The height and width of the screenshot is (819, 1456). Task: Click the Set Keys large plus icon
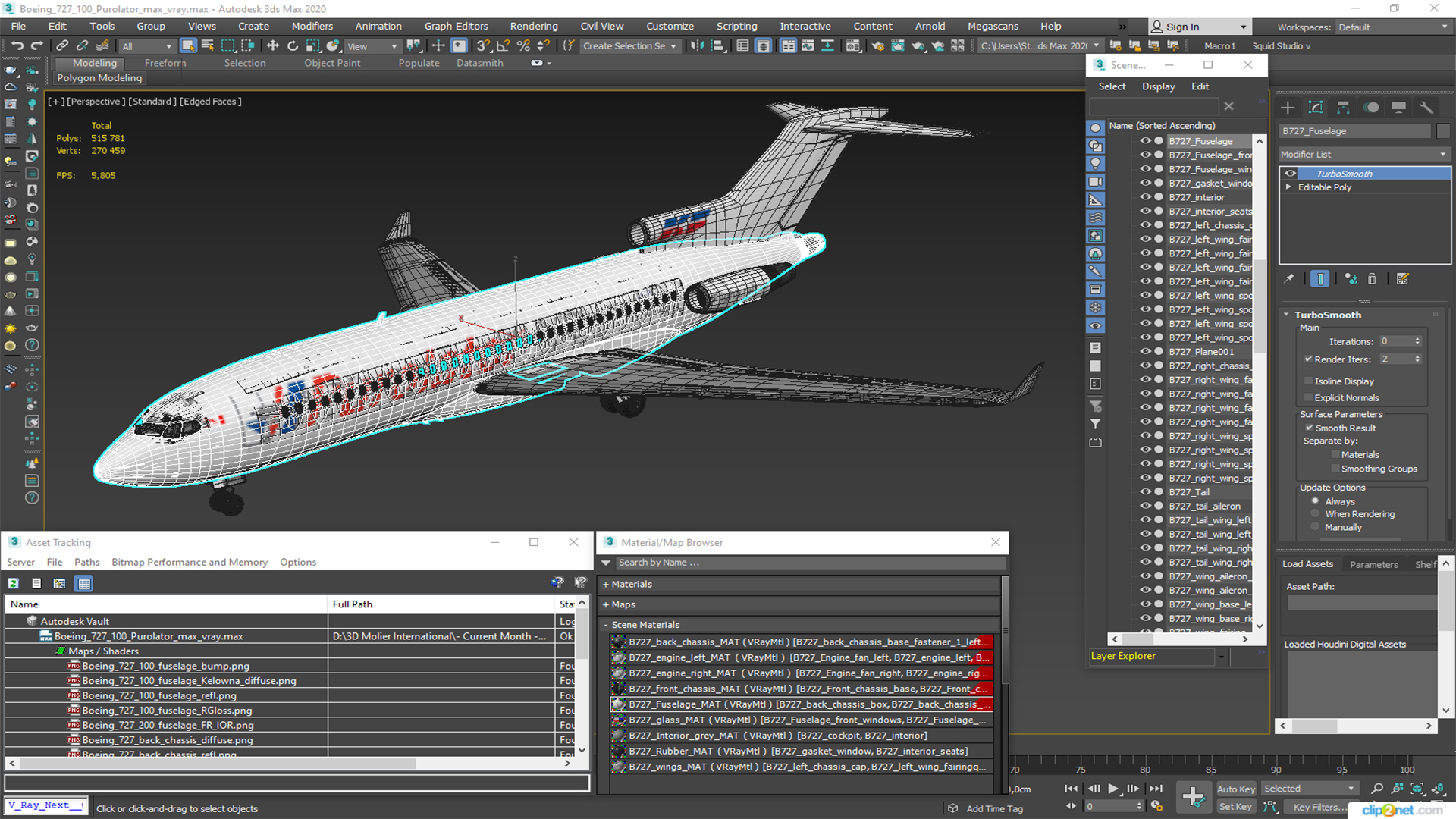point(1193,797)
